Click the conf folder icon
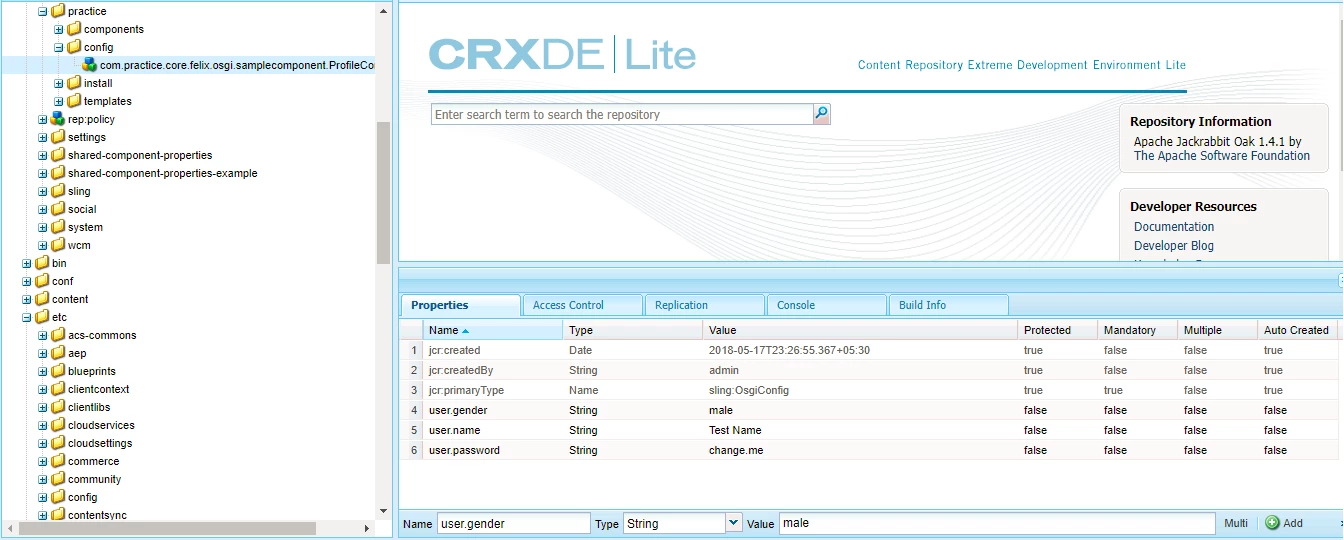1344x540 pixels. point(42,281)
